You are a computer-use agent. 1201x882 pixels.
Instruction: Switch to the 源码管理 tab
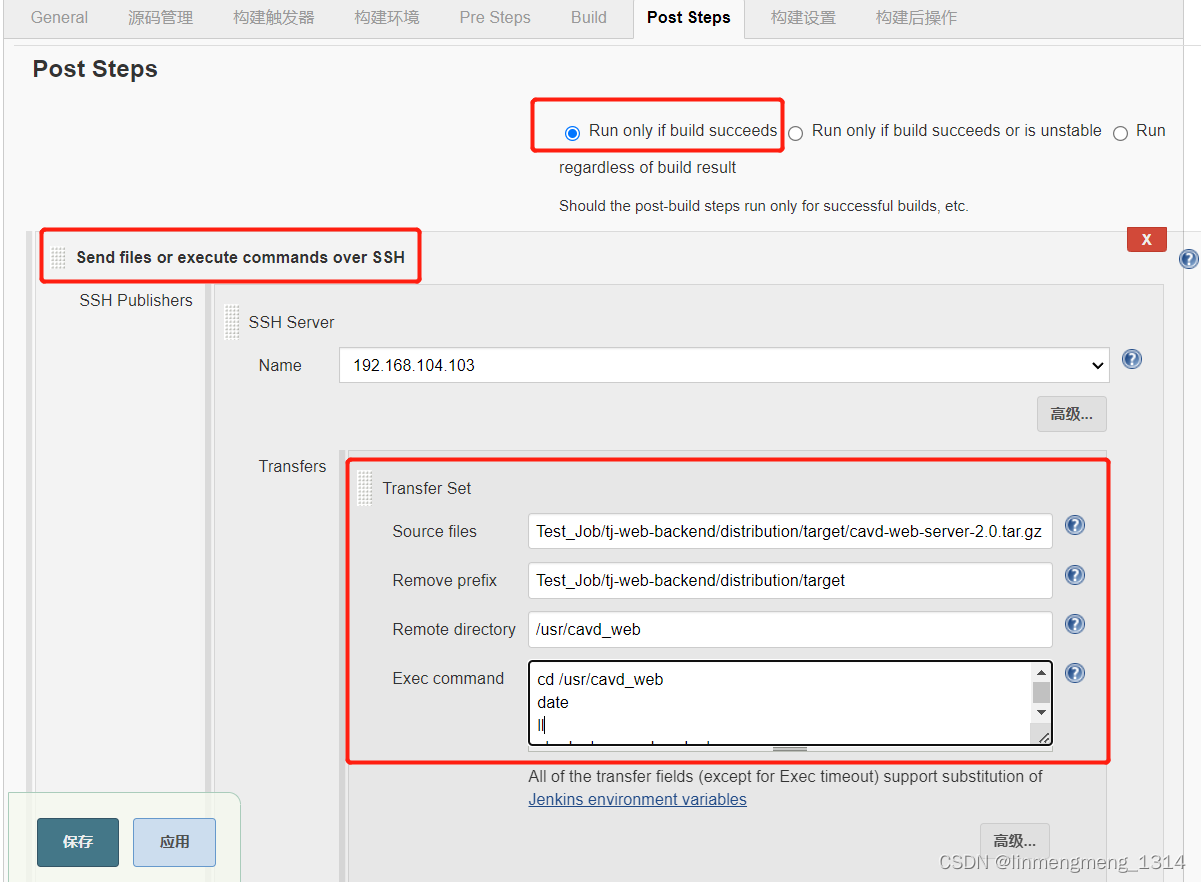(160, 17)
